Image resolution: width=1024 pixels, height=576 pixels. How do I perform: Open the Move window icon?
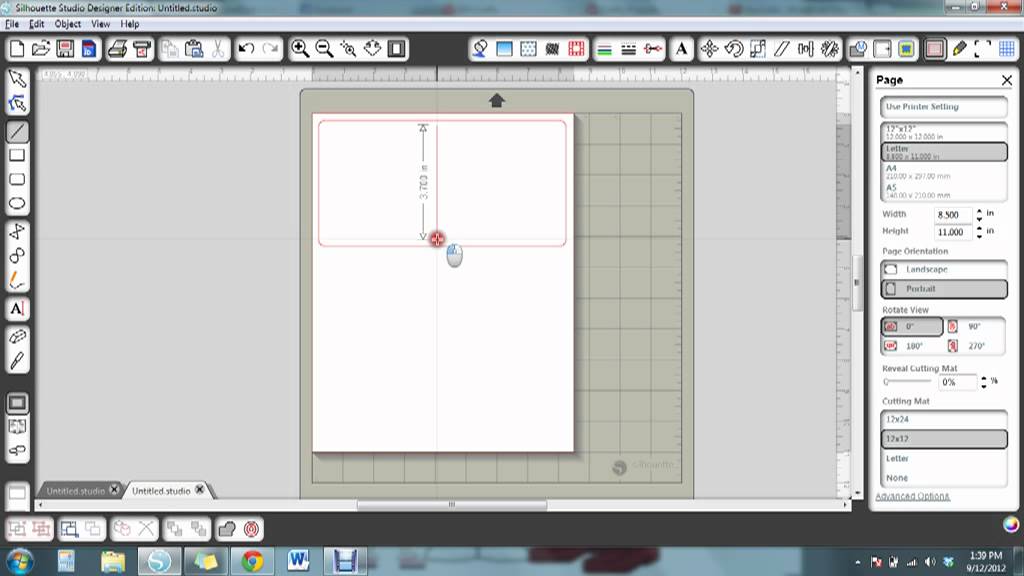[x=709, y=49]
